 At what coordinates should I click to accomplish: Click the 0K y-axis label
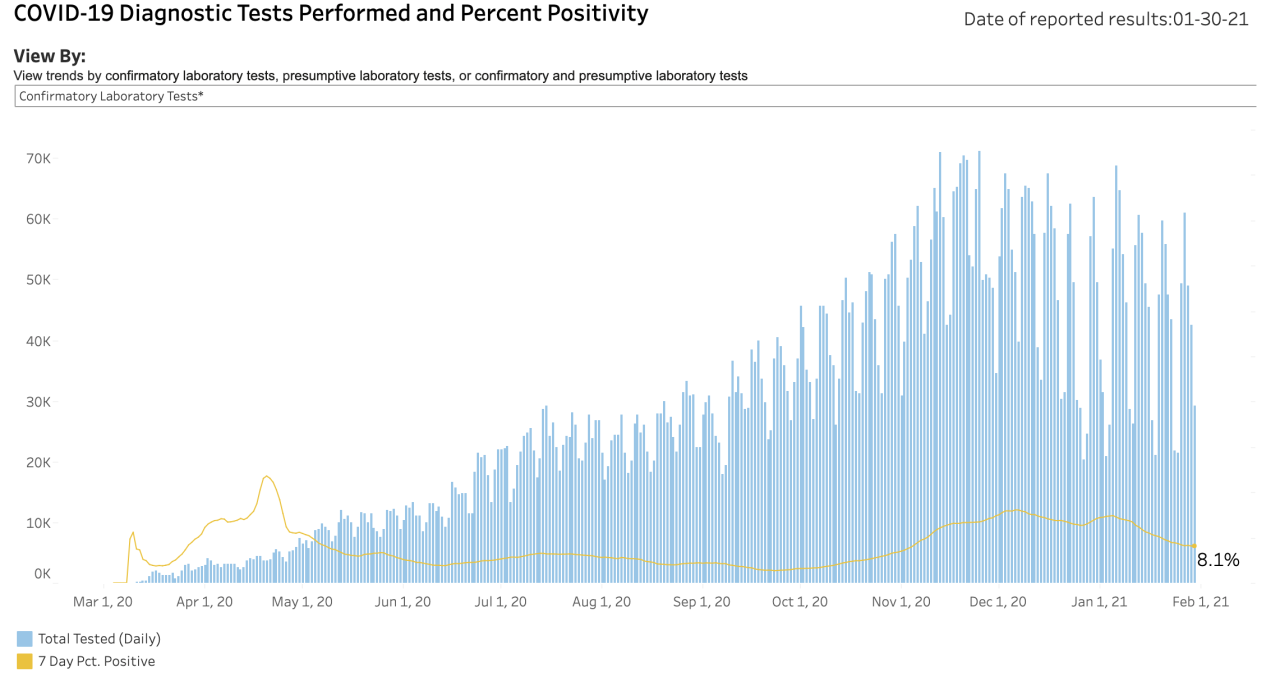tap(42, 574)
